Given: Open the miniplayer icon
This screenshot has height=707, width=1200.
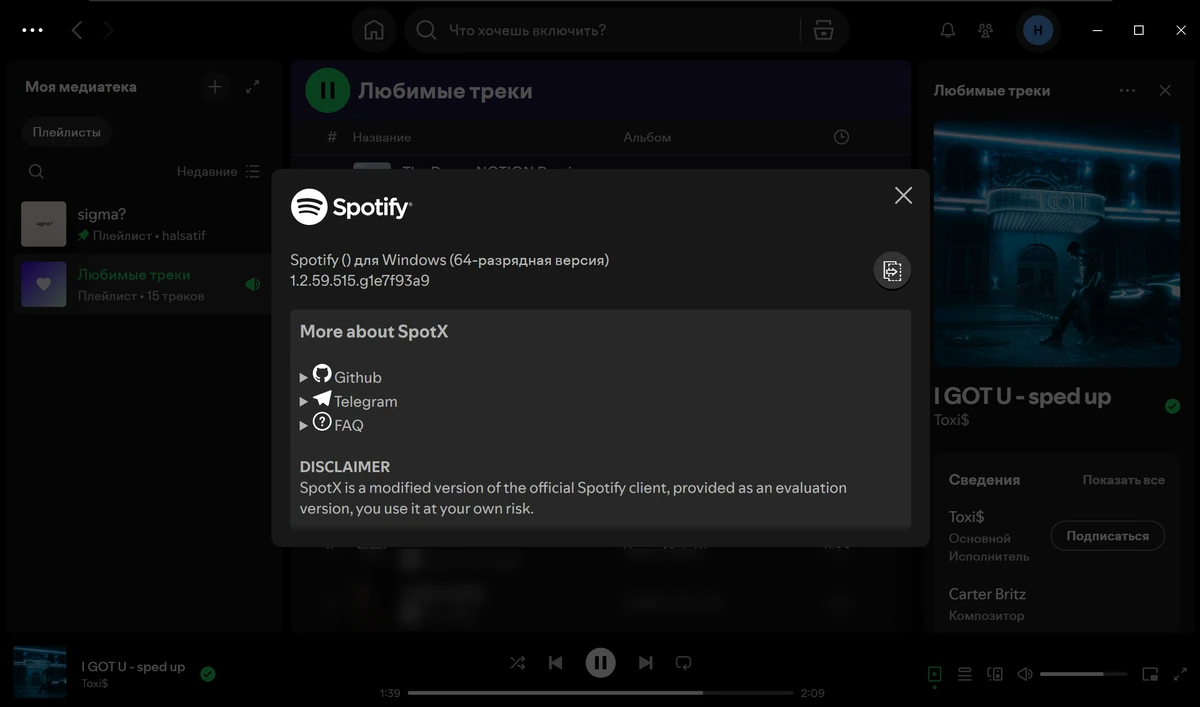Looking at the screenshot, I should (x=1150, y=674).
